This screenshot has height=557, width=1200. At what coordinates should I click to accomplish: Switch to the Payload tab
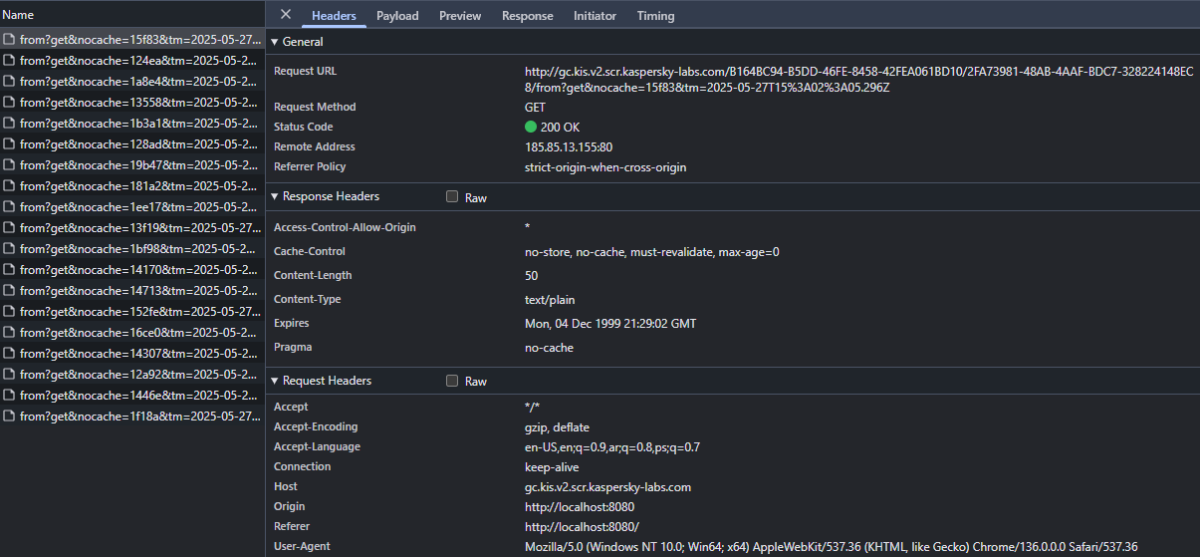click(x=397, y=16)
